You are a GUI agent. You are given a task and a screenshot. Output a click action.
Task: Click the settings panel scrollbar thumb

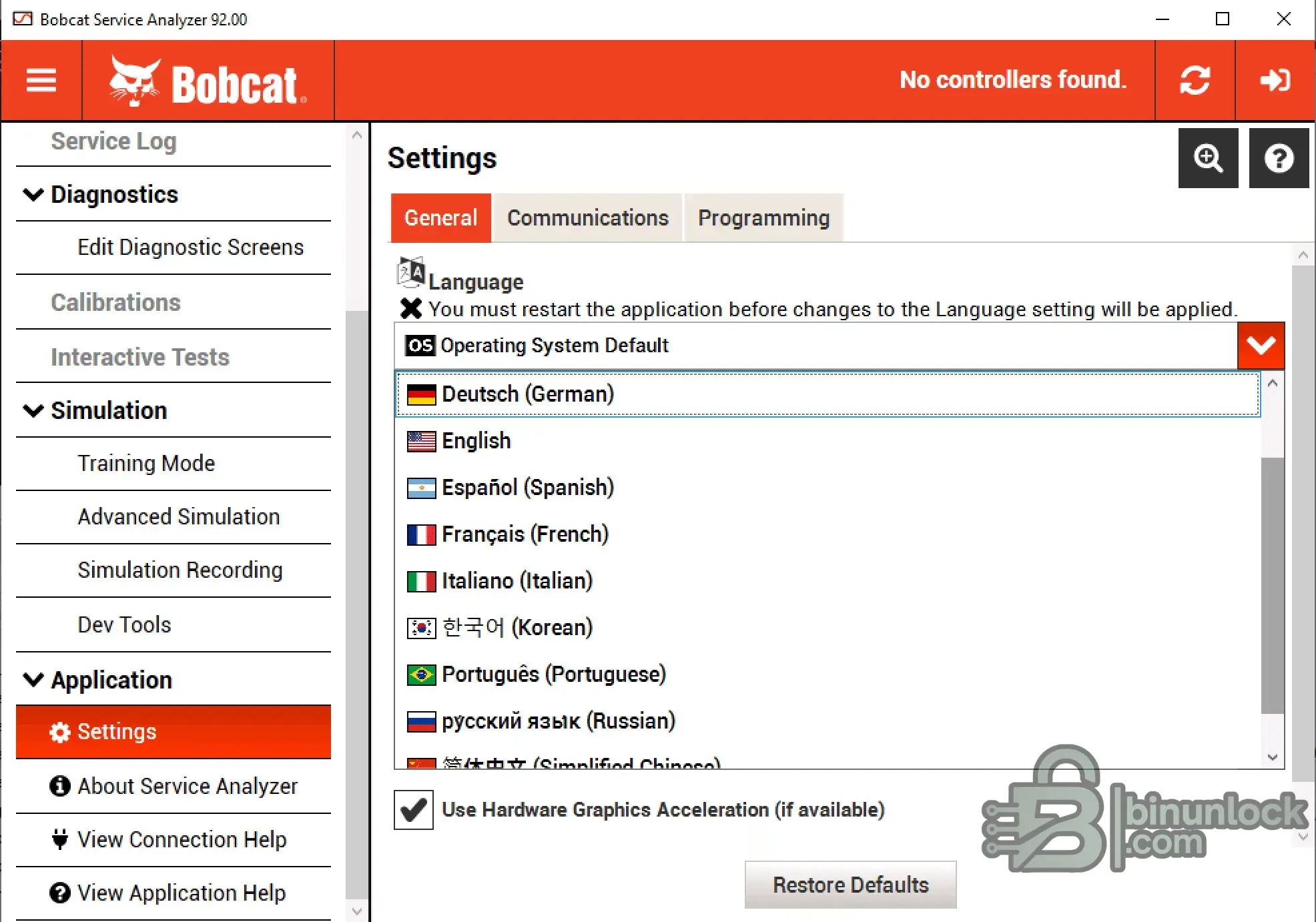coord(1303,524)
